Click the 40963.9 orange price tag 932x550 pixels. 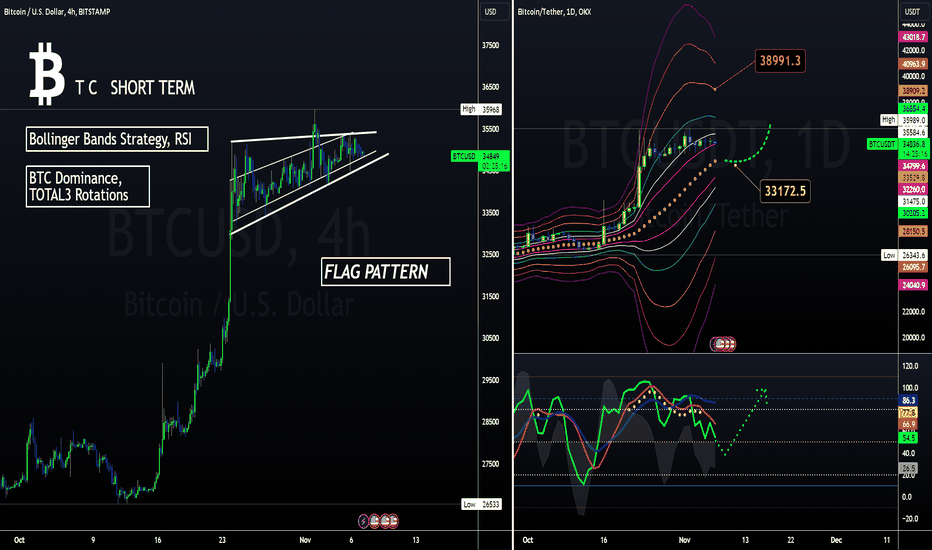click(913, 64)
